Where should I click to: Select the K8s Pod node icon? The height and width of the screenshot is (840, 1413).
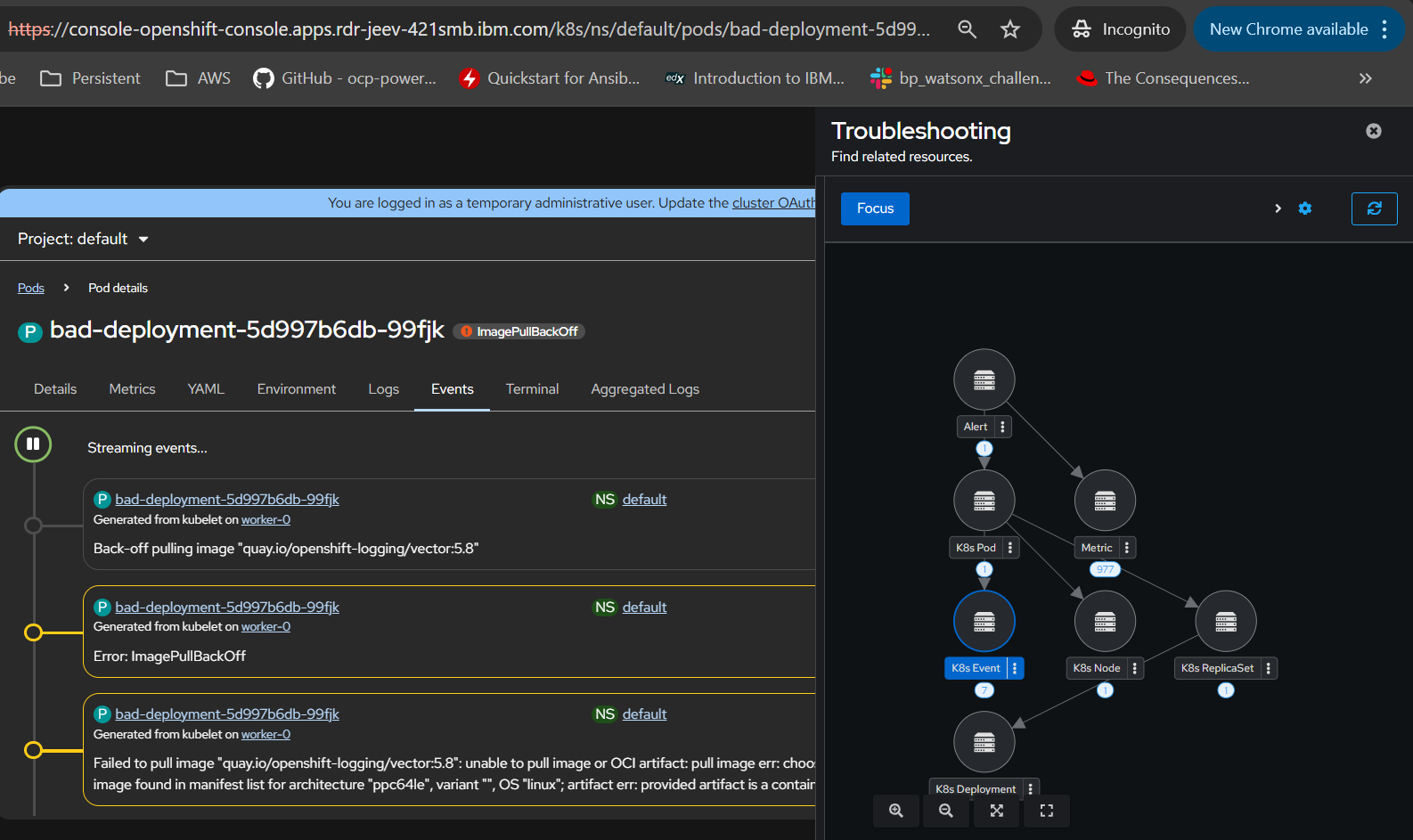pos(984,501)
